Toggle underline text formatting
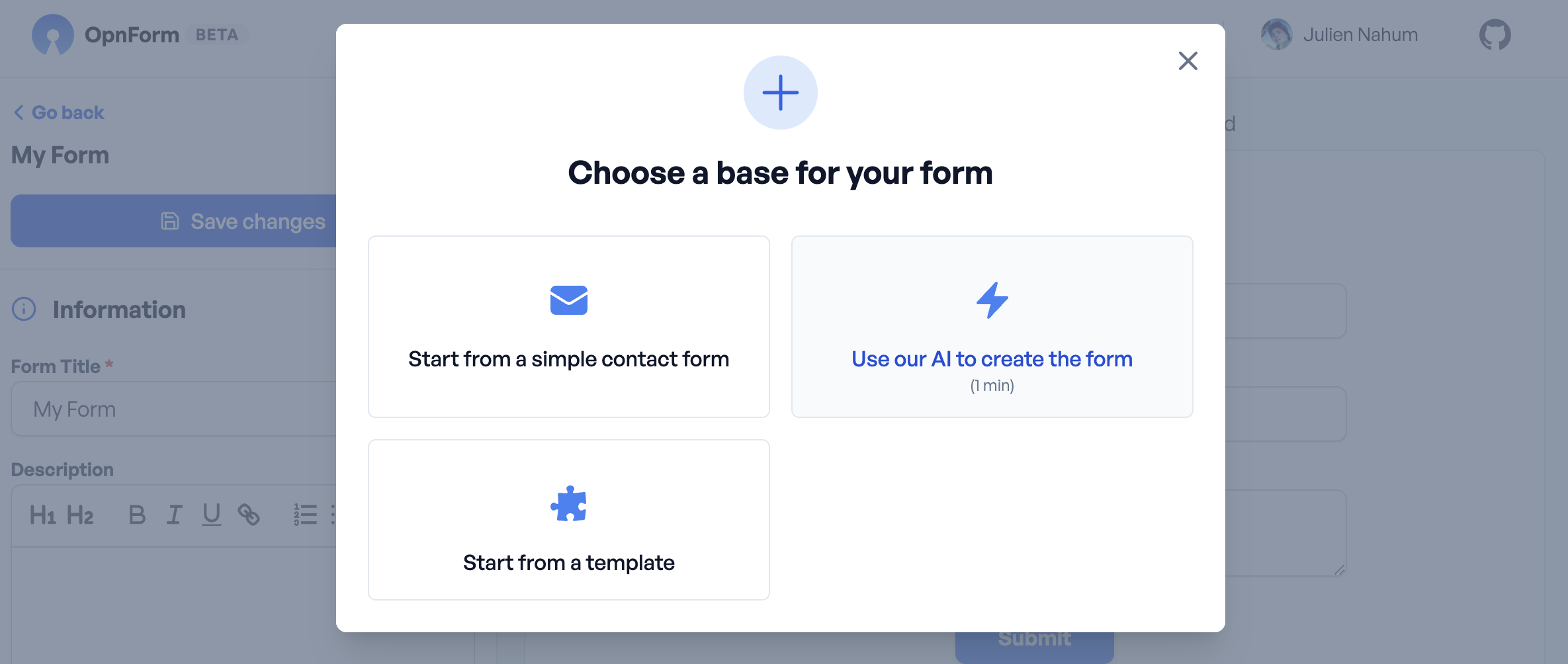The height and width of the screenshot is (664, 1568). [x=211, y=515]
